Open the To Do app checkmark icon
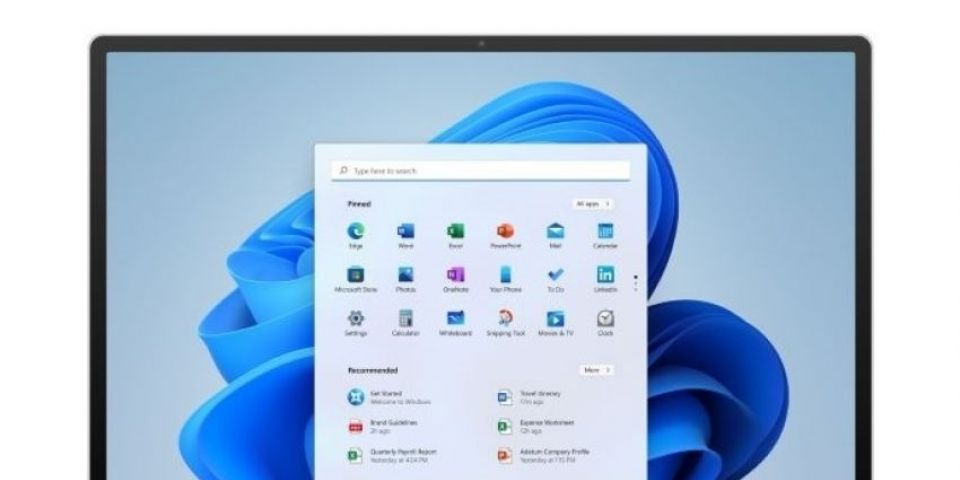Viewport: 960px width, 480px height. coord(555,274)
